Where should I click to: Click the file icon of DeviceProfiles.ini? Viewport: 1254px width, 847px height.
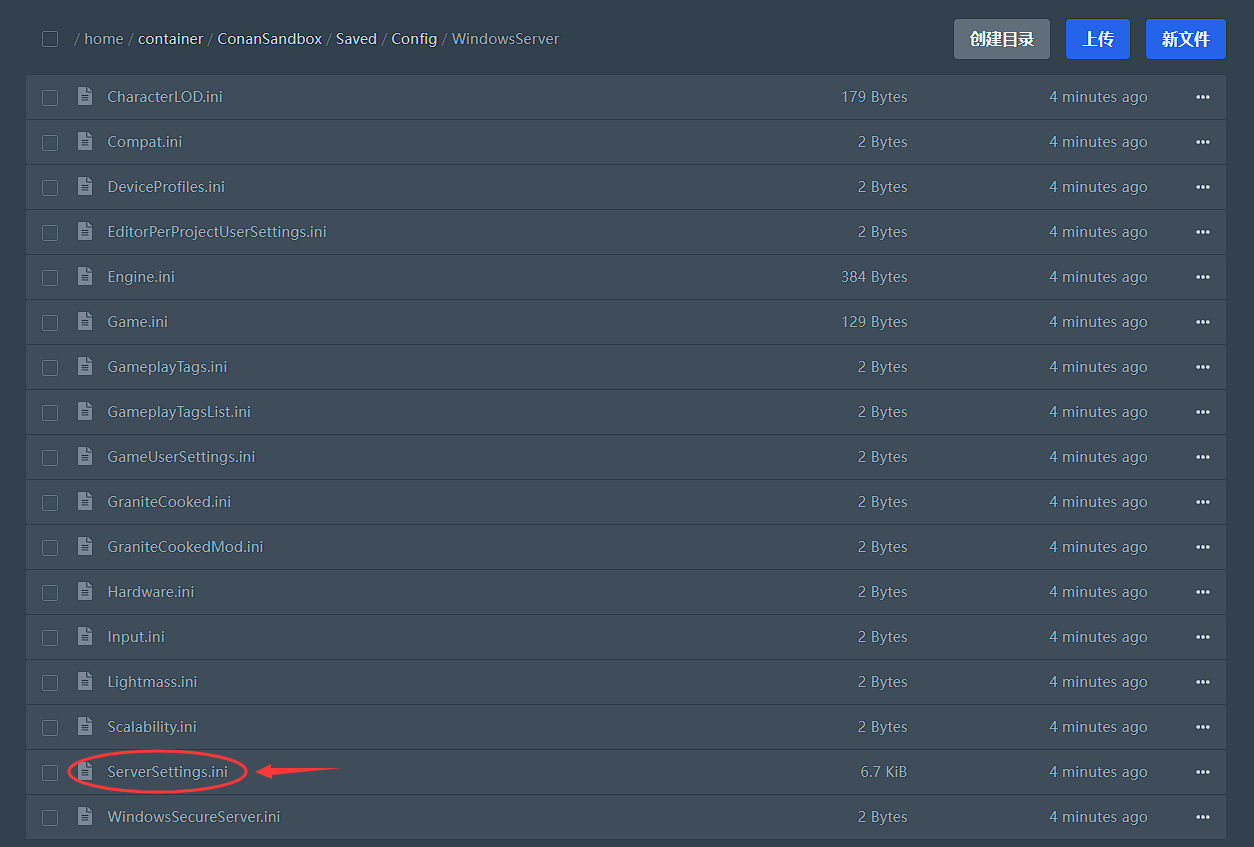85,186
